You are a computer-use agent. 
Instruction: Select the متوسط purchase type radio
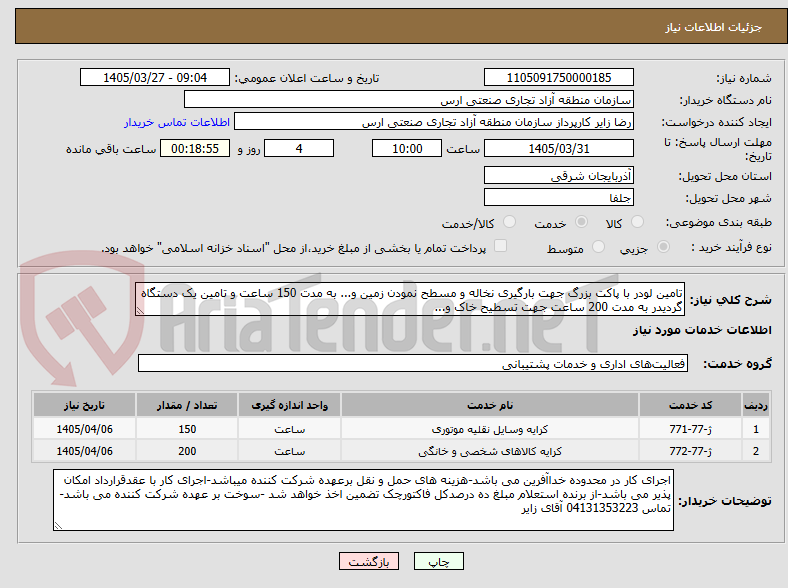pyautogui.click(x=598, y=247)
